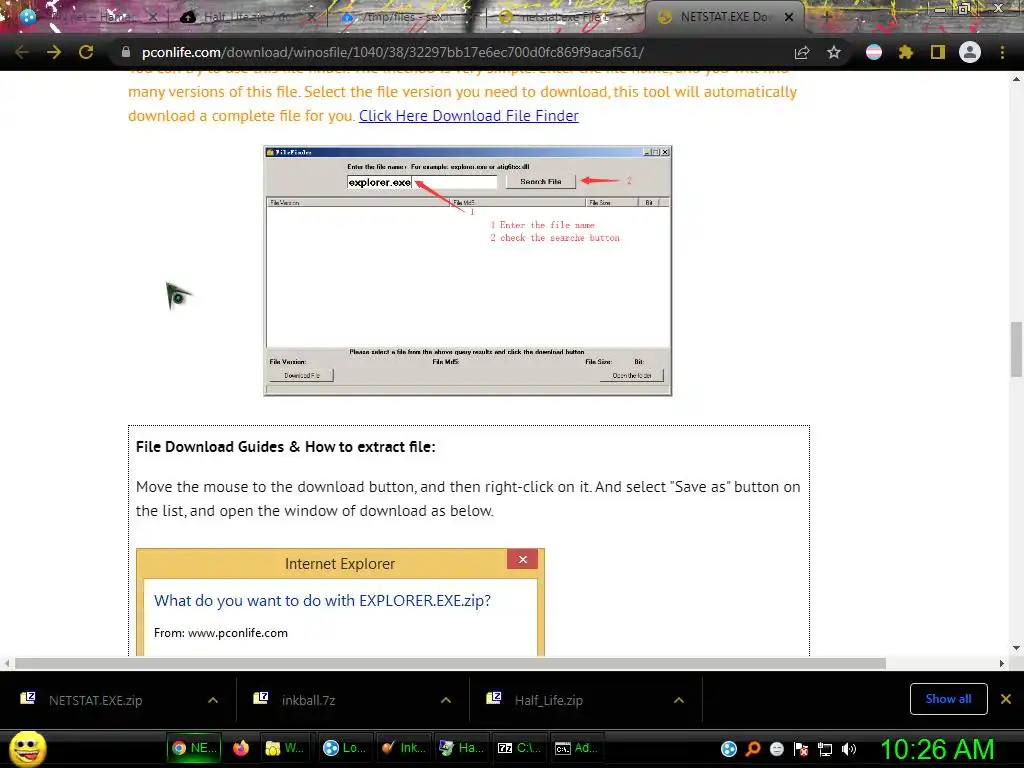The height and width of the screenshot is (768, 1024).
Task: Open the Chrome profile avatar
Action: pyautogui.click(x=970, y=52)
